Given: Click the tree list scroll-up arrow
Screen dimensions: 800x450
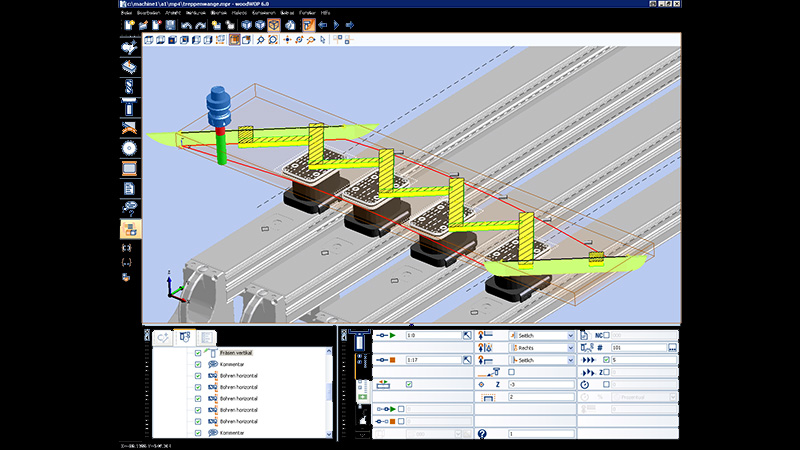Looking at the screenshot, I should (x=329, y=352).
